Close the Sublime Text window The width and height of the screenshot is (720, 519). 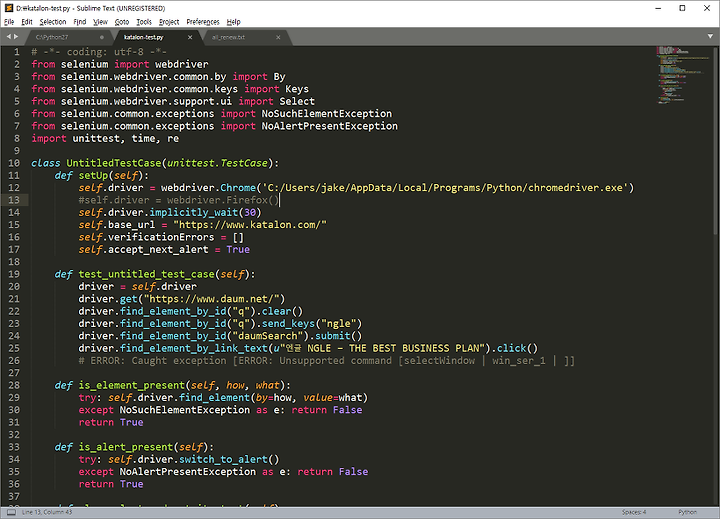click(x=707, y=8)
